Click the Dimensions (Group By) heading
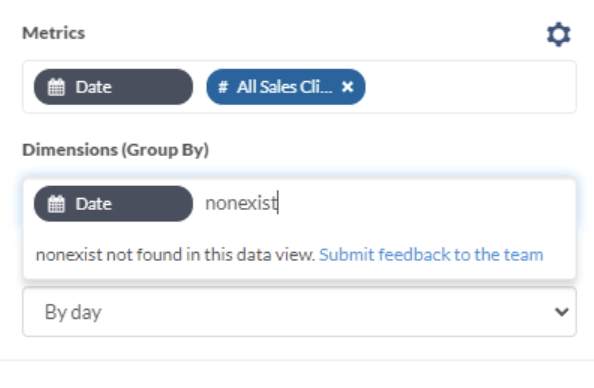594x388 pixels. tap(116, 150)
